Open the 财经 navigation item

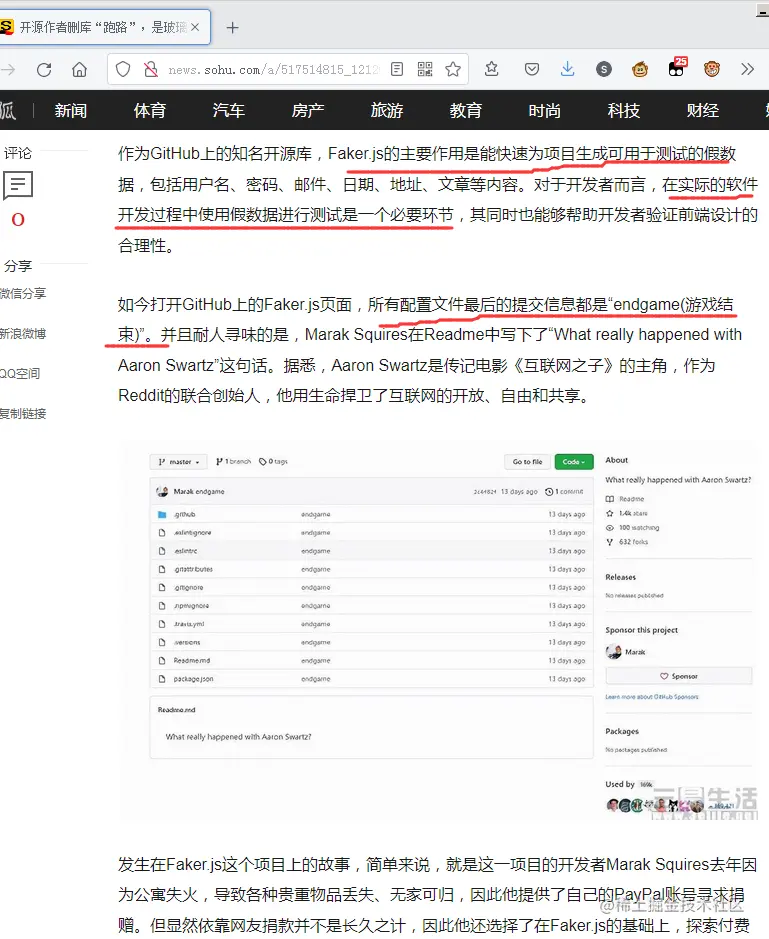pos(703,110)
